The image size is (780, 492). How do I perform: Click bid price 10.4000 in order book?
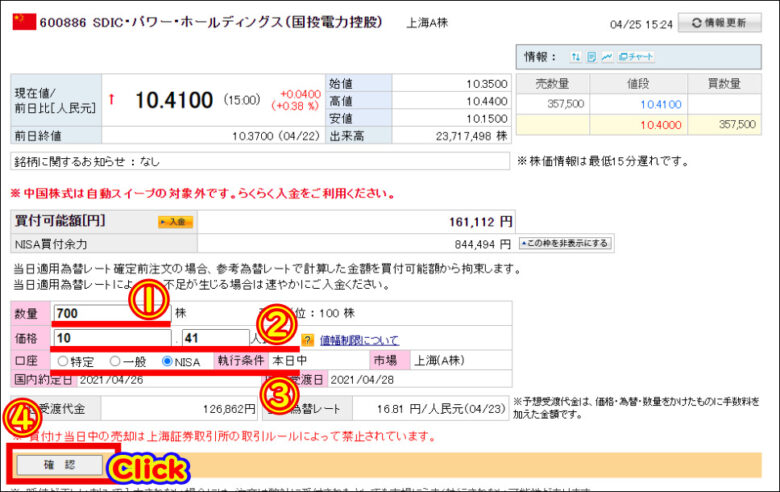click(661, 125)
